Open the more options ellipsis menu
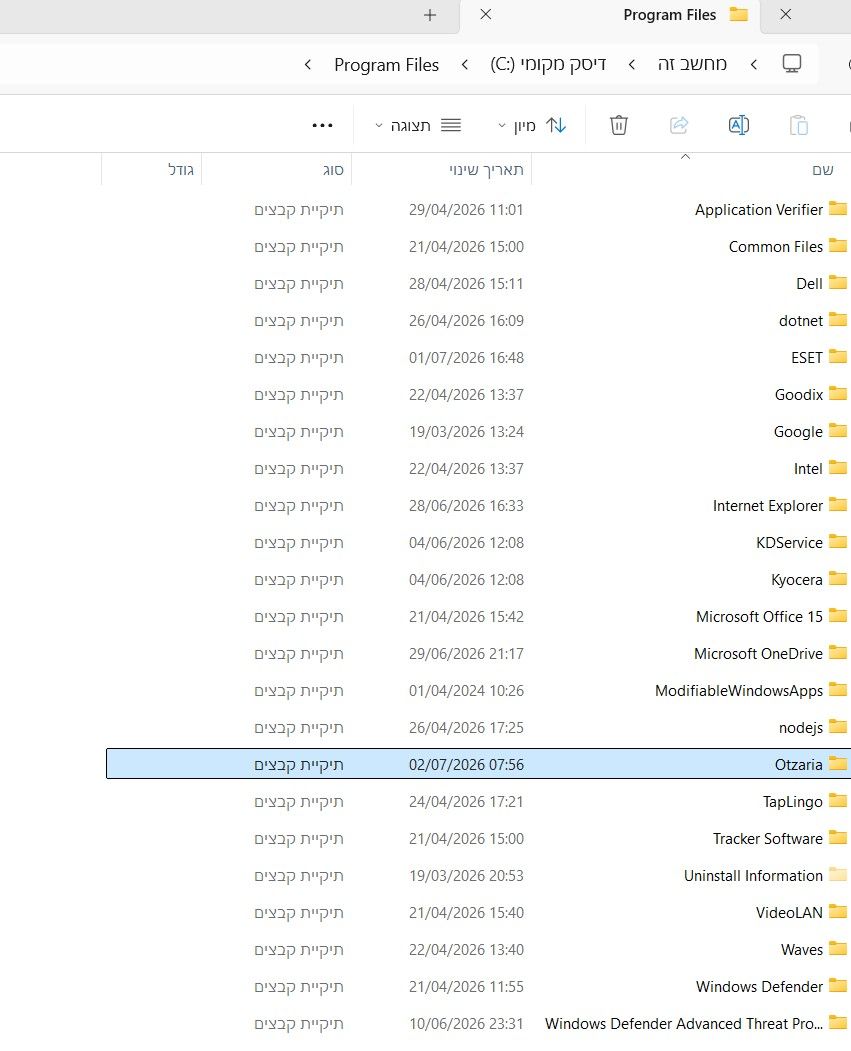The image size is (851, 1051). click(x=322, y=125)
